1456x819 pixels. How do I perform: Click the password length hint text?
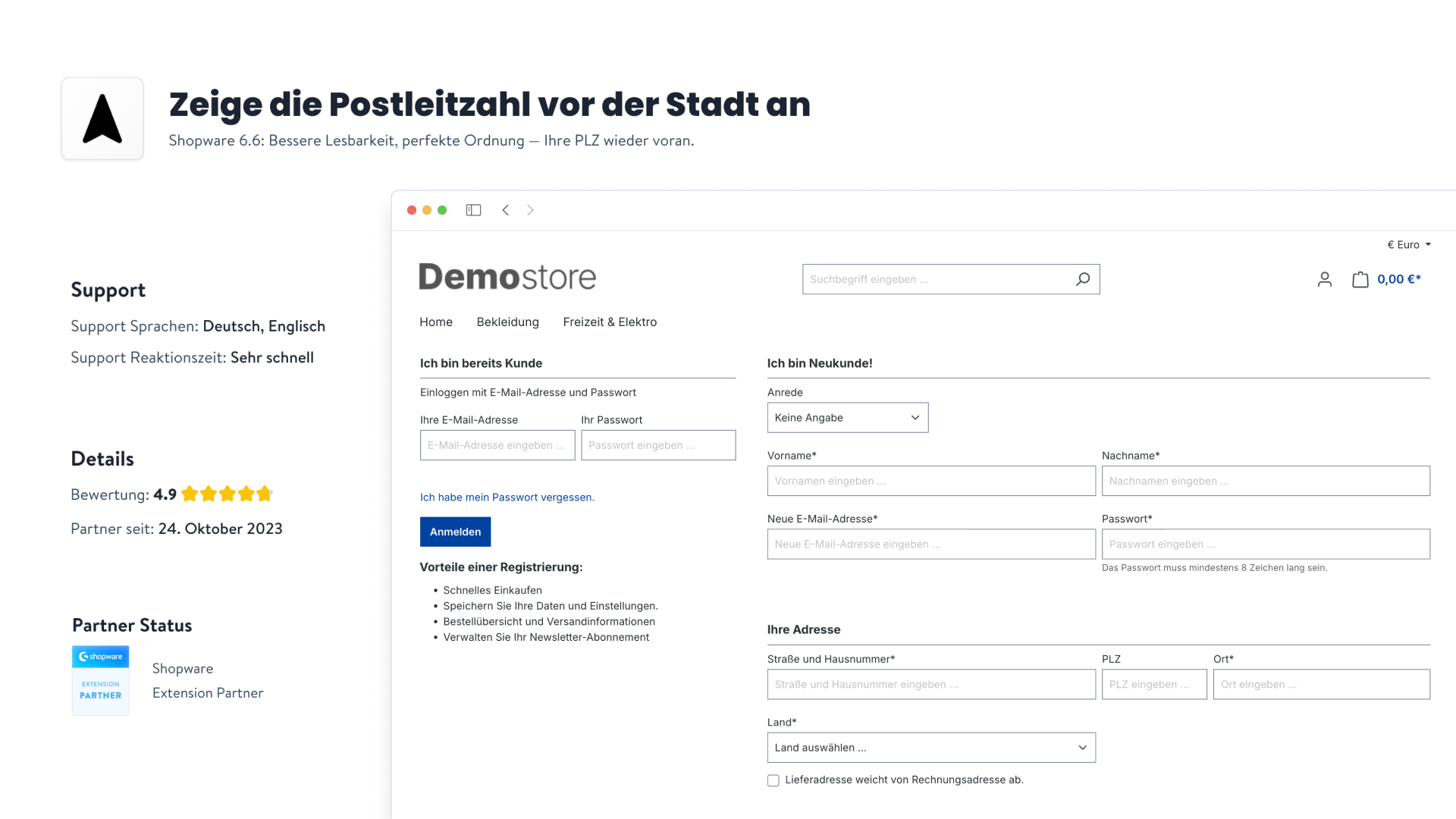1214,568
